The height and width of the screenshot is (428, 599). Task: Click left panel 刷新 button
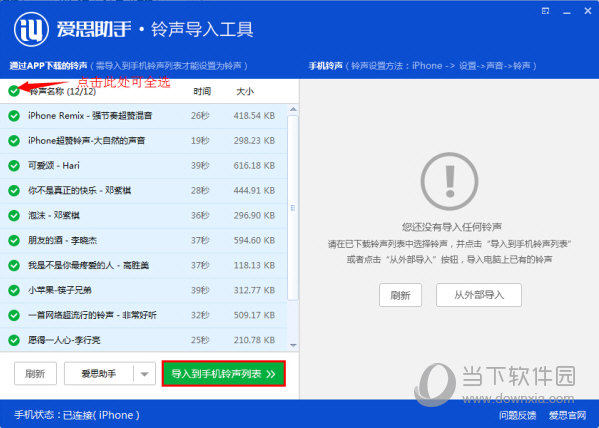point(35,374)
